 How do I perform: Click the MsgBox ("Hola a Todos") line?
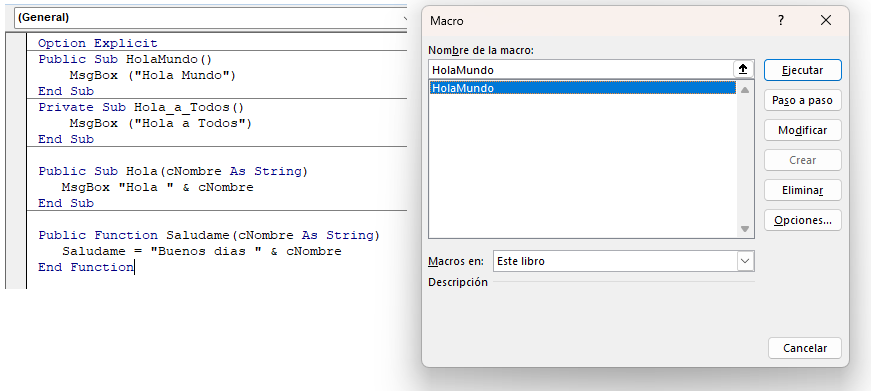click(161, 123)
